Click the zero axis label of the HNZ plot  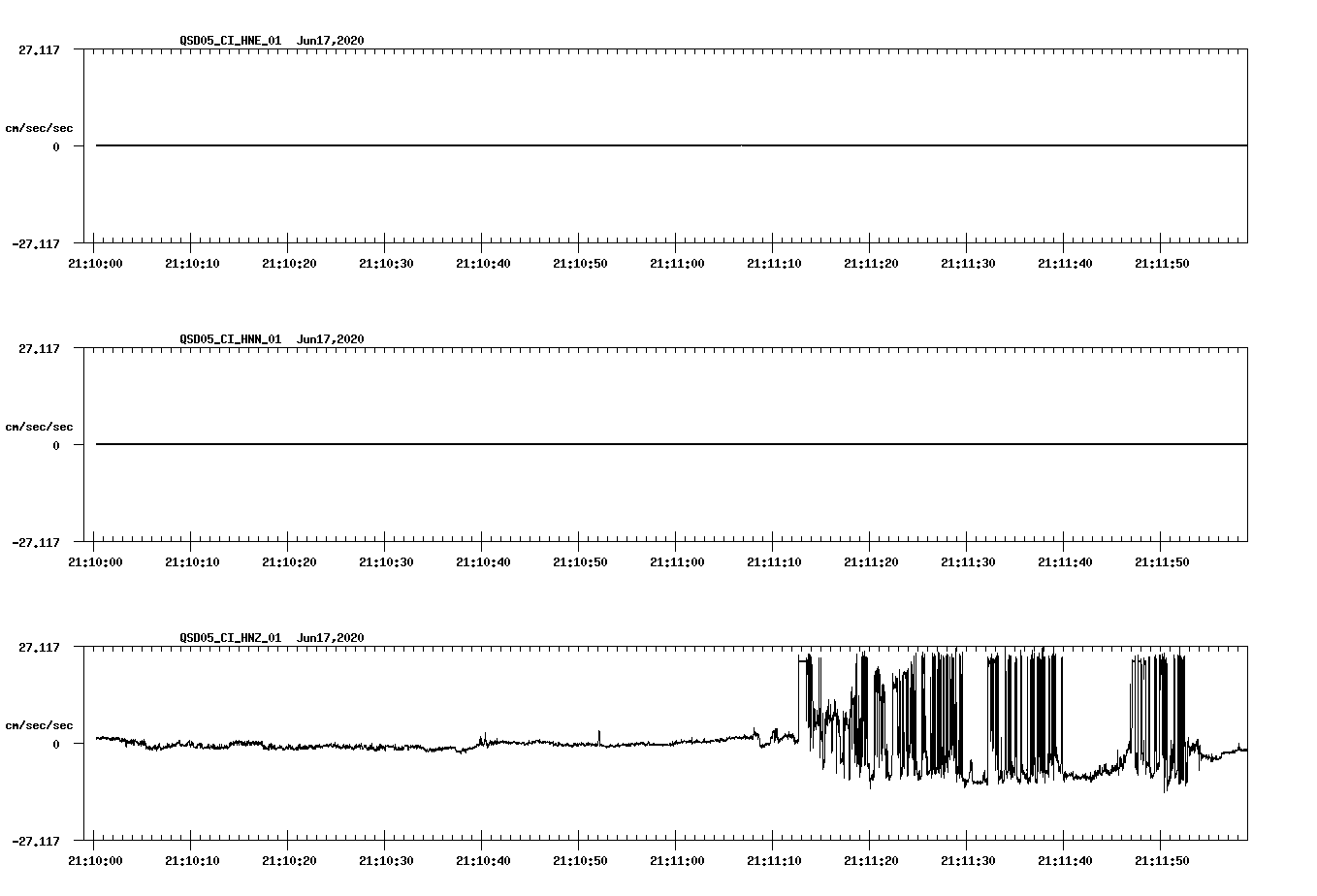point(56,744)
